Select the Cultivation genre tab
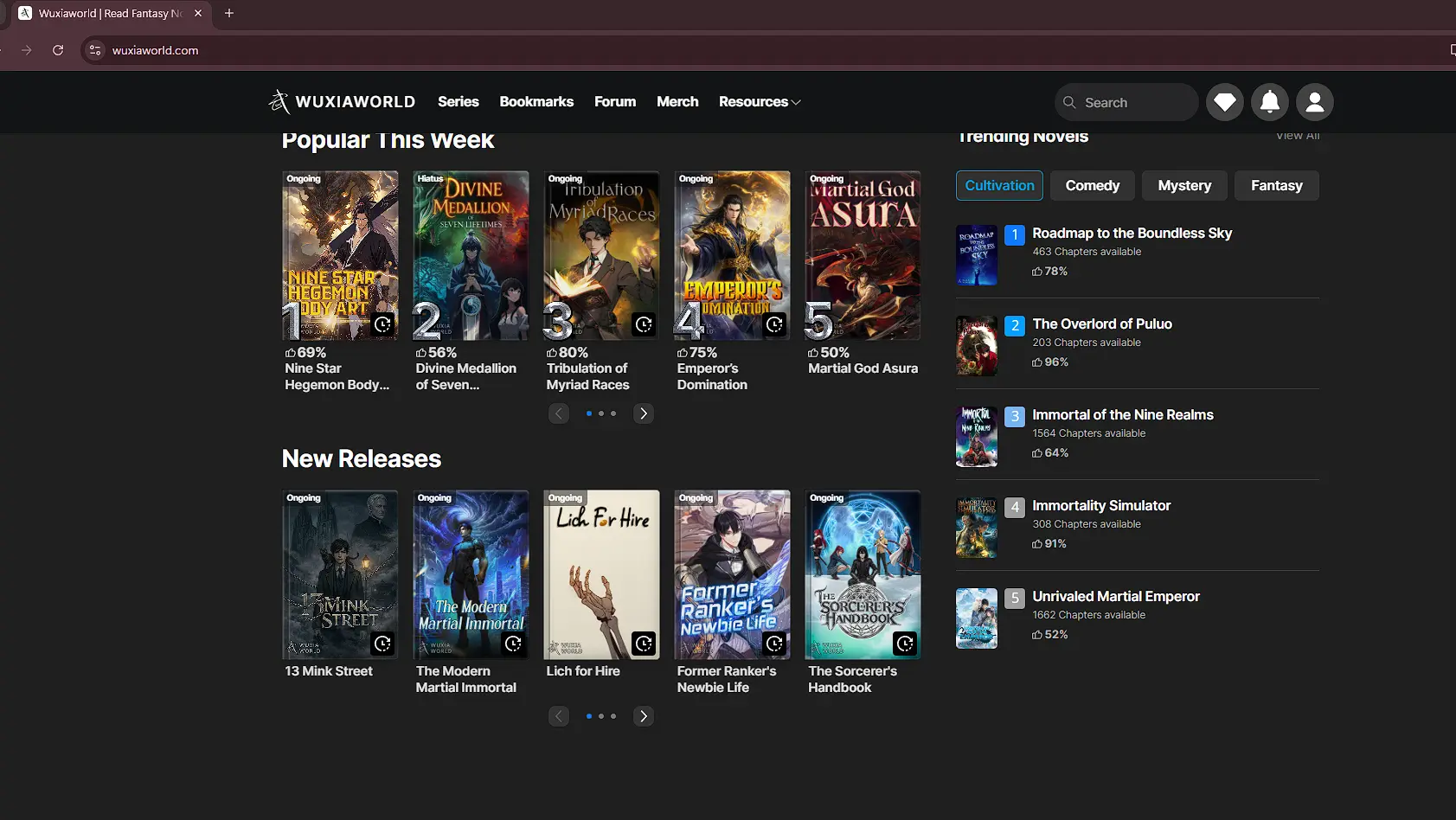 pyautogui.click(x=999, y=186)
